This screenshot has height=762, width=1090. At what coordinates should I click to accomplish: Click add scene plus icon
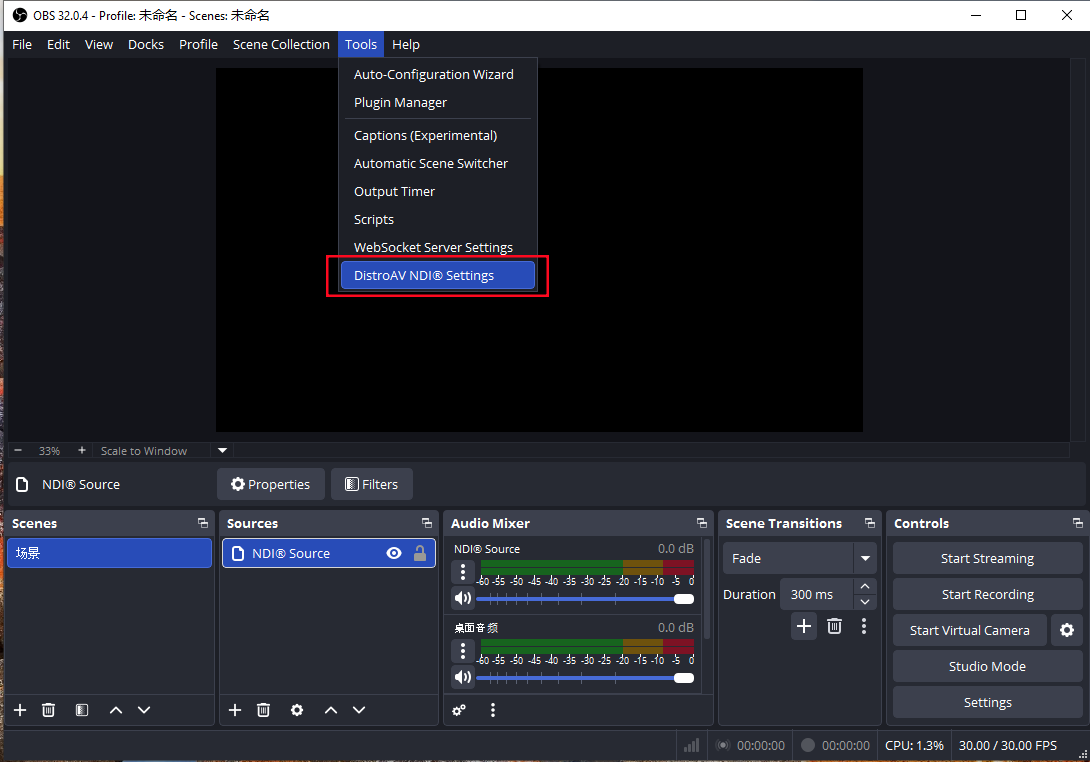click(20, 710)
